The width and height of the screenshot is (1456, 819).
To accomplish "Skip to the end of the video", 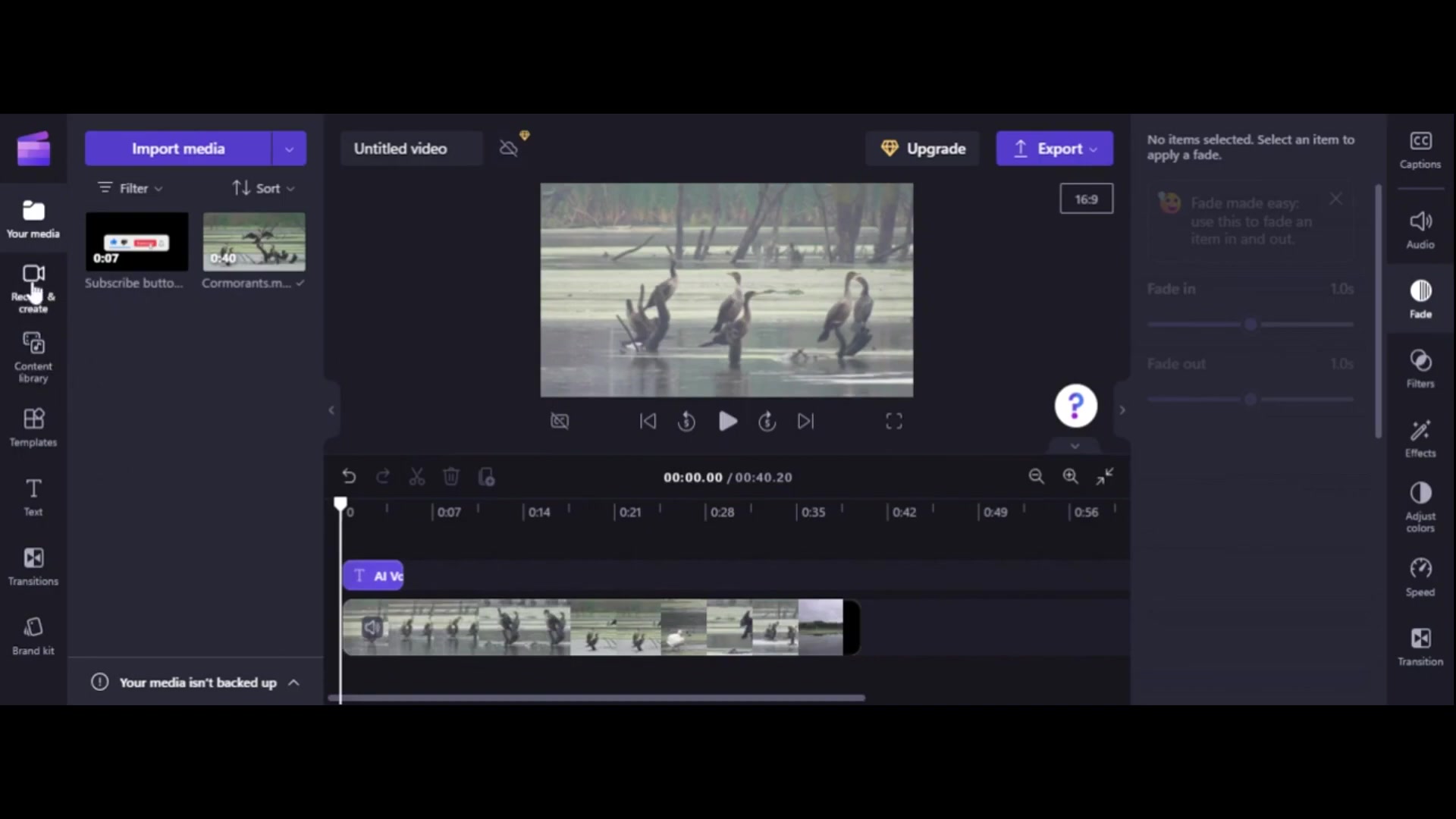I will [805, 421].
